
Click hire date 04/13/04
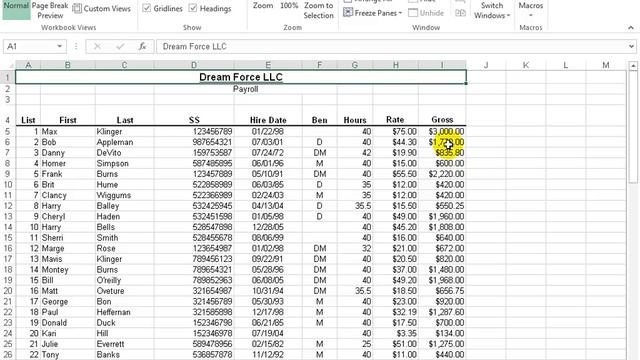coord(268,206)
